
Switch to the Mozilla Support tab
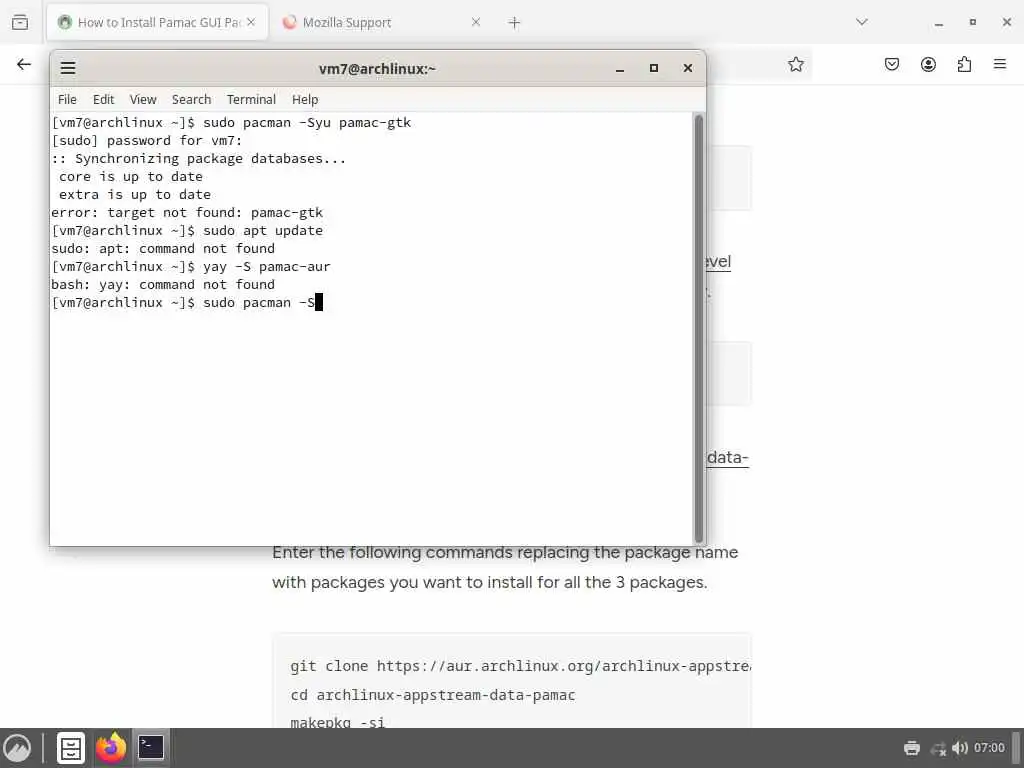(381, 22)
